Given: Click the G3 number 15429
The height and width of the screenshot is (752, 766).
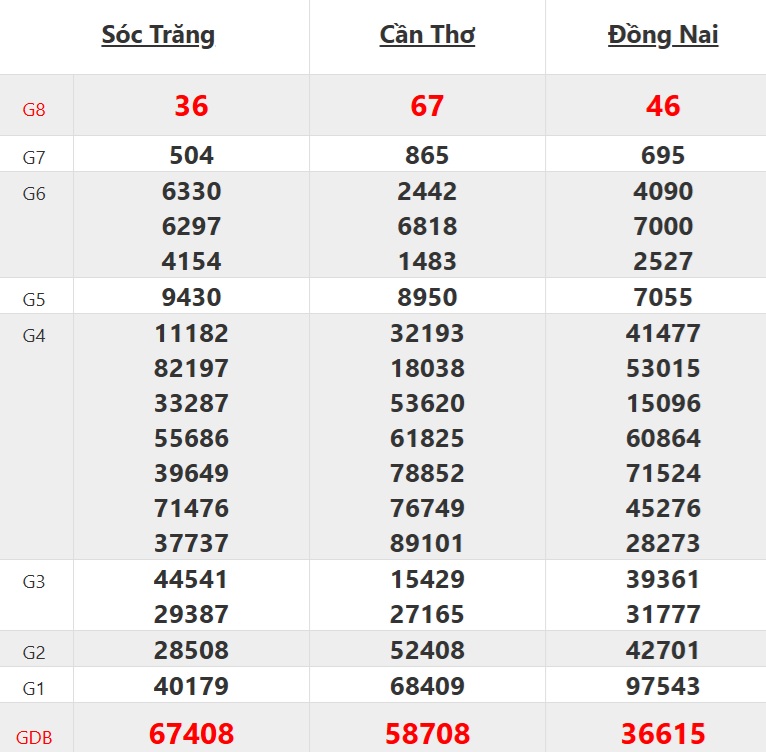Looking at the screenshot, I should click(x=427, y=579).
